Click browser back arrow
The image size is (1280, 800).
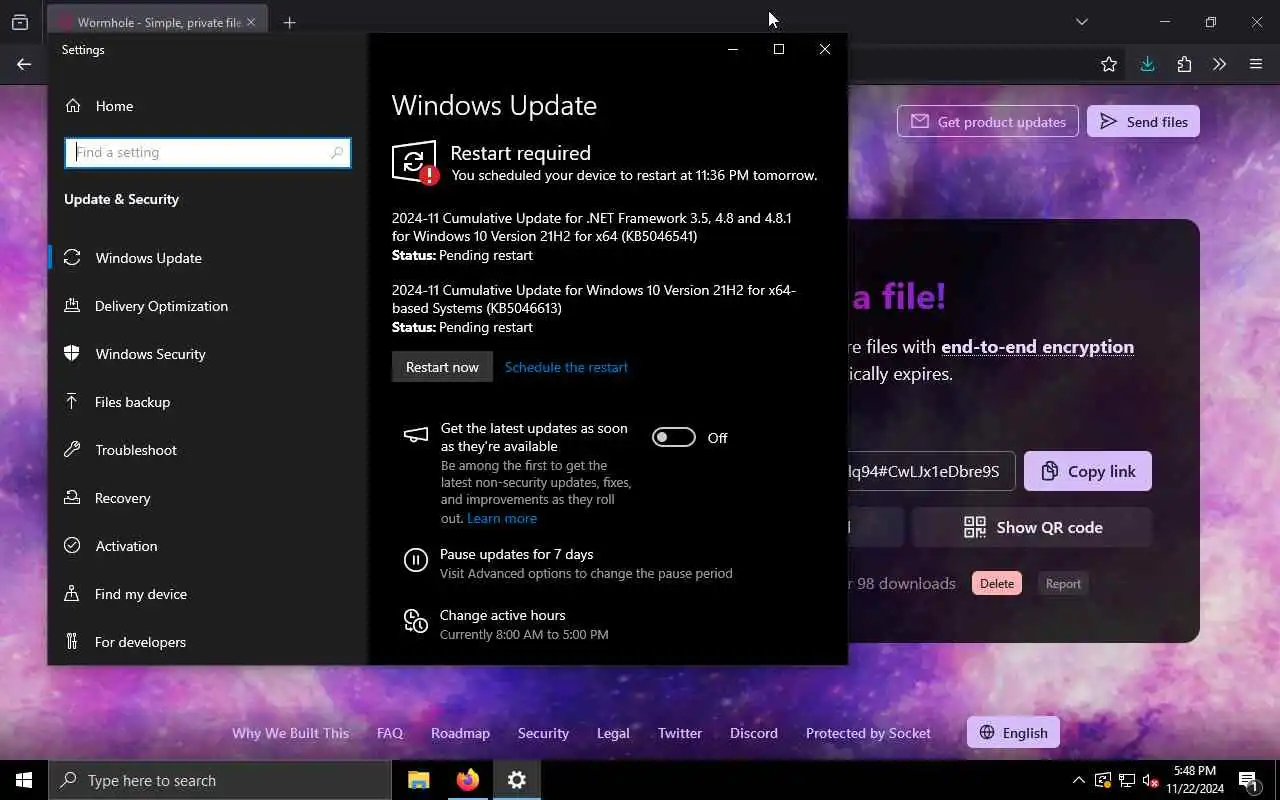pos(24,64)
